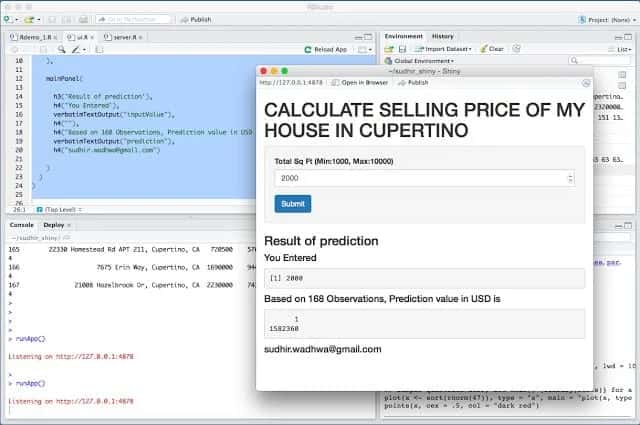Viewport: 640px width, 425px height.
Task: Select the Deploy tab
Action: pos(54,225)
